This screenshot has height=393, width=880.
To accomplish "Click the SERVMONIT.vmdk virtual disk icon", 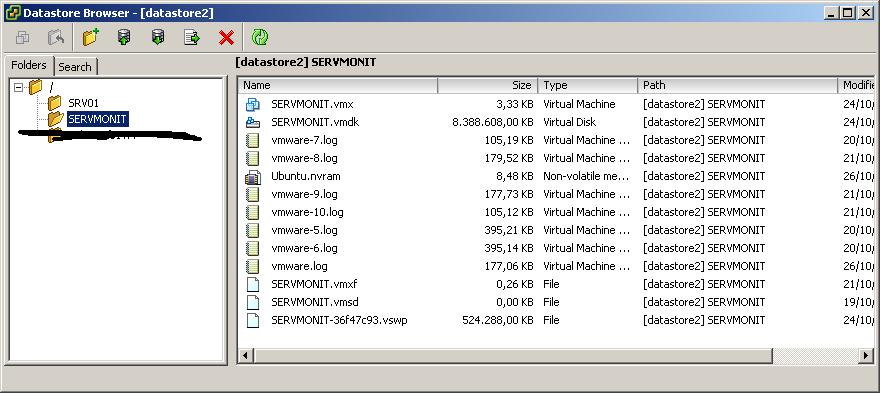I will point(253,122).
